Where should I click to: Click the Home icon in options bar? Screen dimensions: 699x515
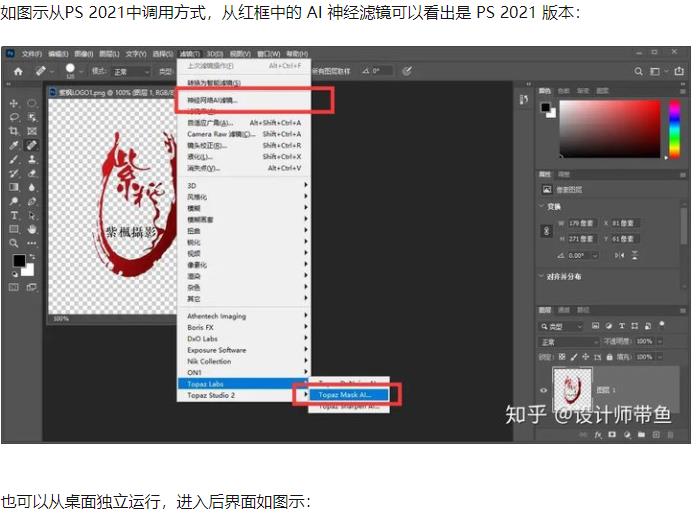(18, 71)
